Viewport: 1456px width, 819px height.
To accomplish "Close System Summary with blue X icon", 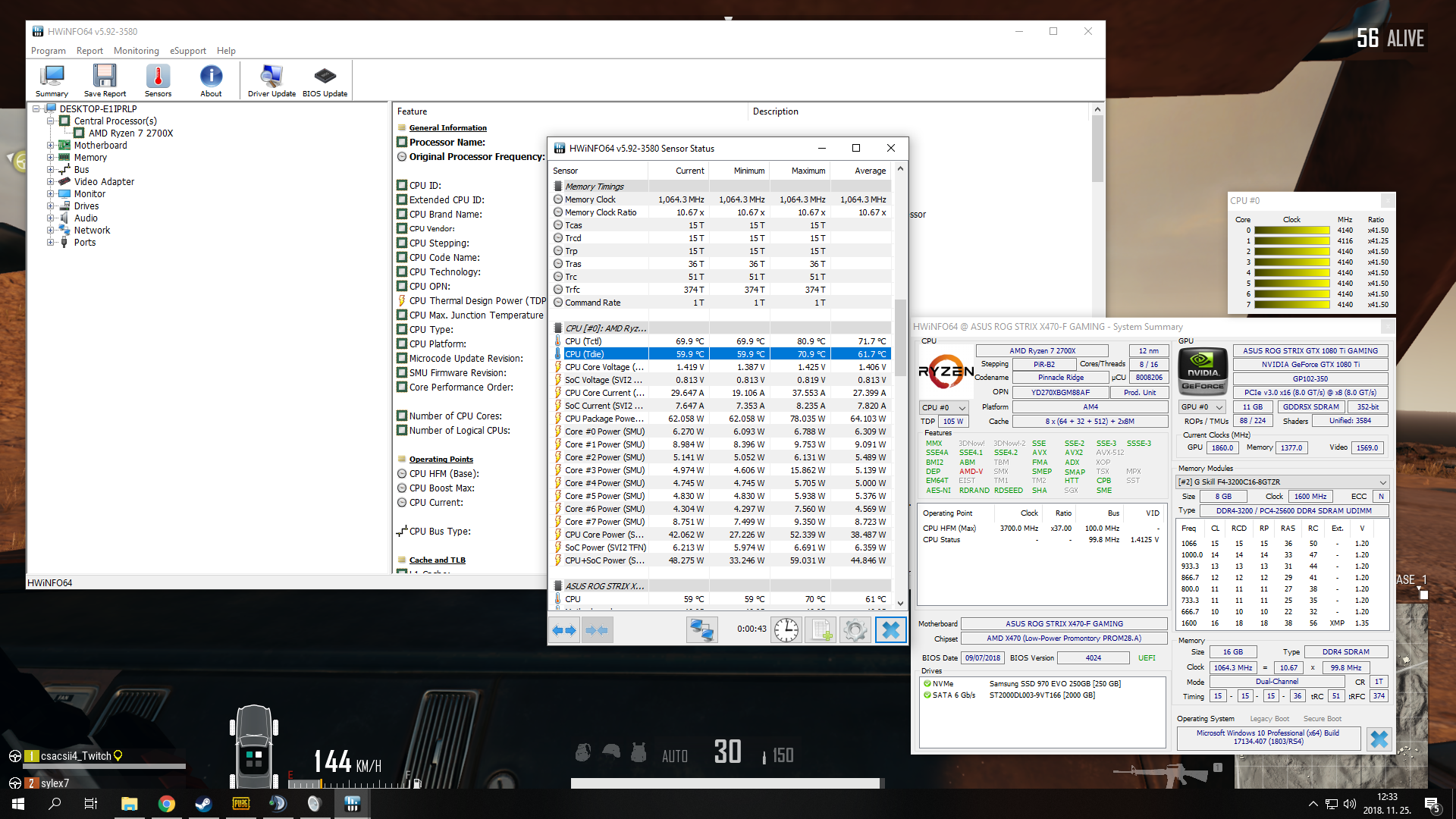I will [1379, 739].
